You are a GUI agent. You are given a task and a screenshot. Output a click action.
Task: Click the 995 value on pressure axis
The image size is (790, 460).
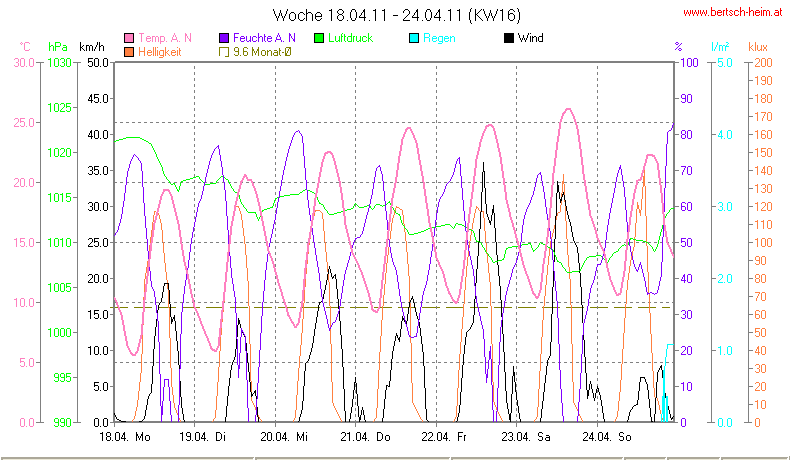[x=62, y=377]
